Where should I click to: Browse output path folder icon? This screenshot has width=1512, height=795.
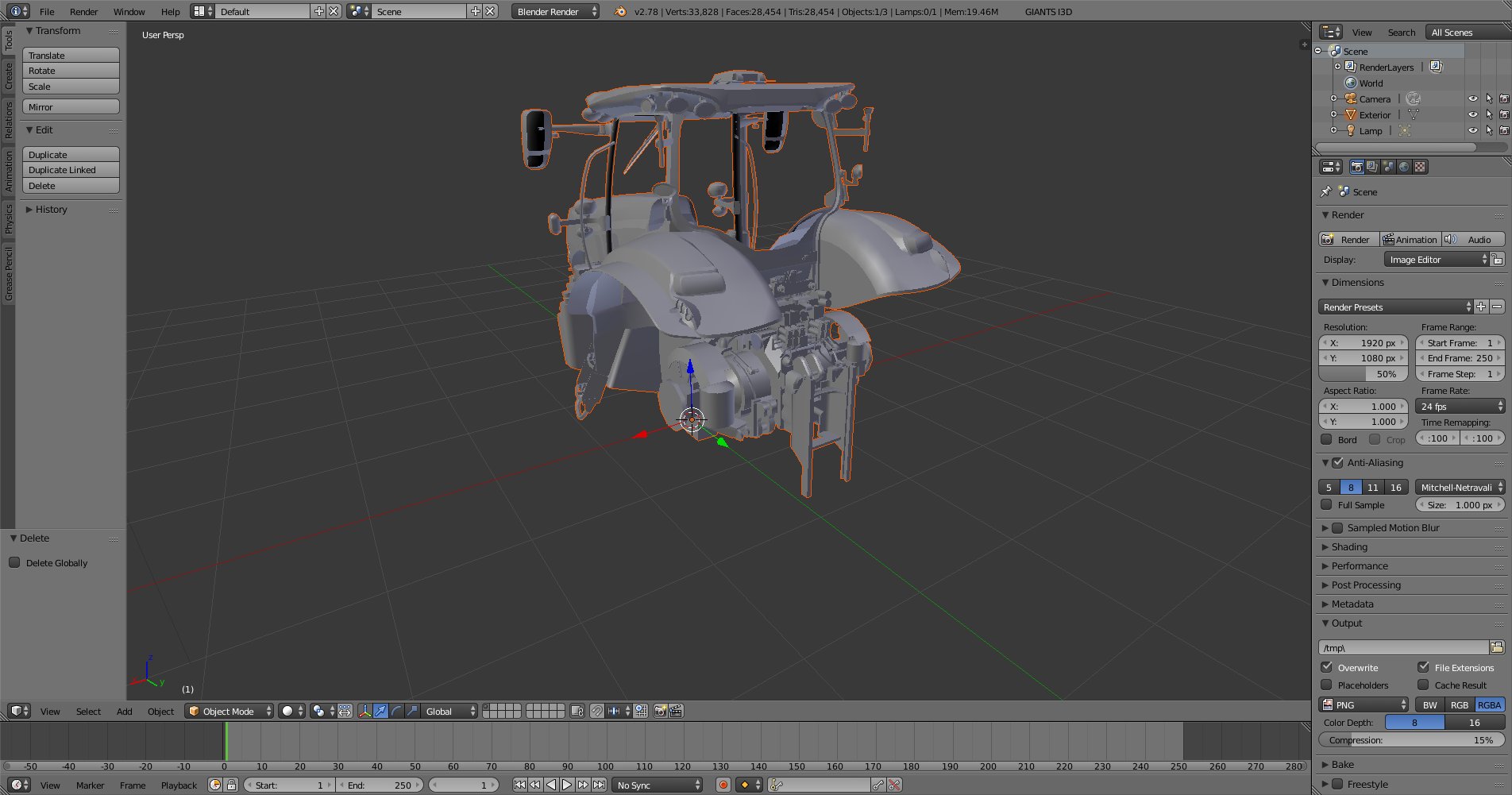(1496, 647)
